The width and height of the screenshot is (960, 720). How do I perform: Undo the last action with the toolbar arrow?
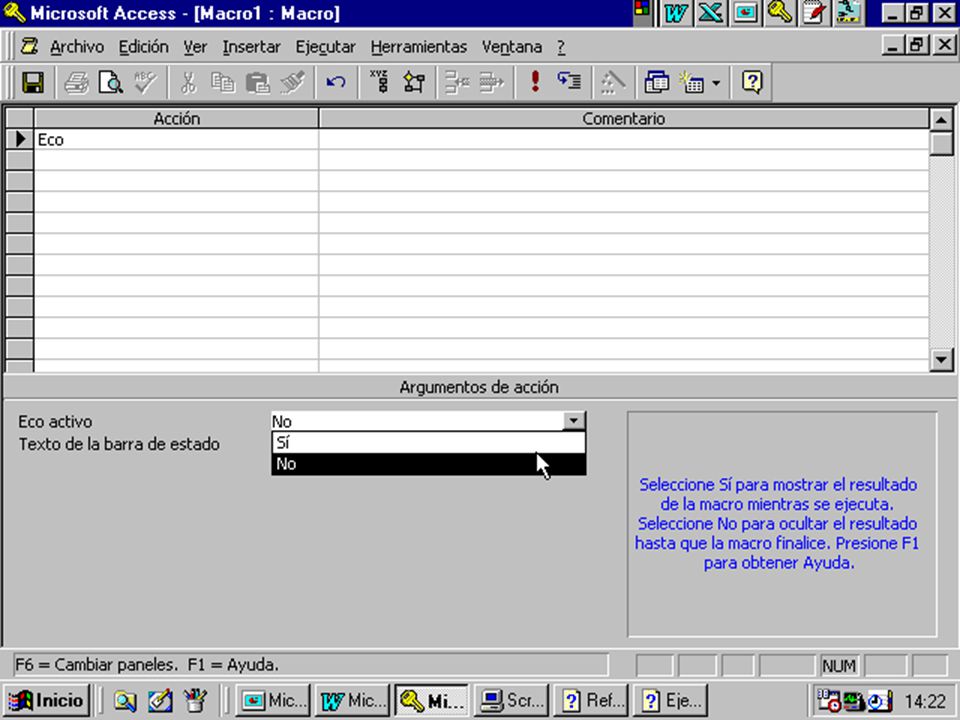(x=336, y=82)
